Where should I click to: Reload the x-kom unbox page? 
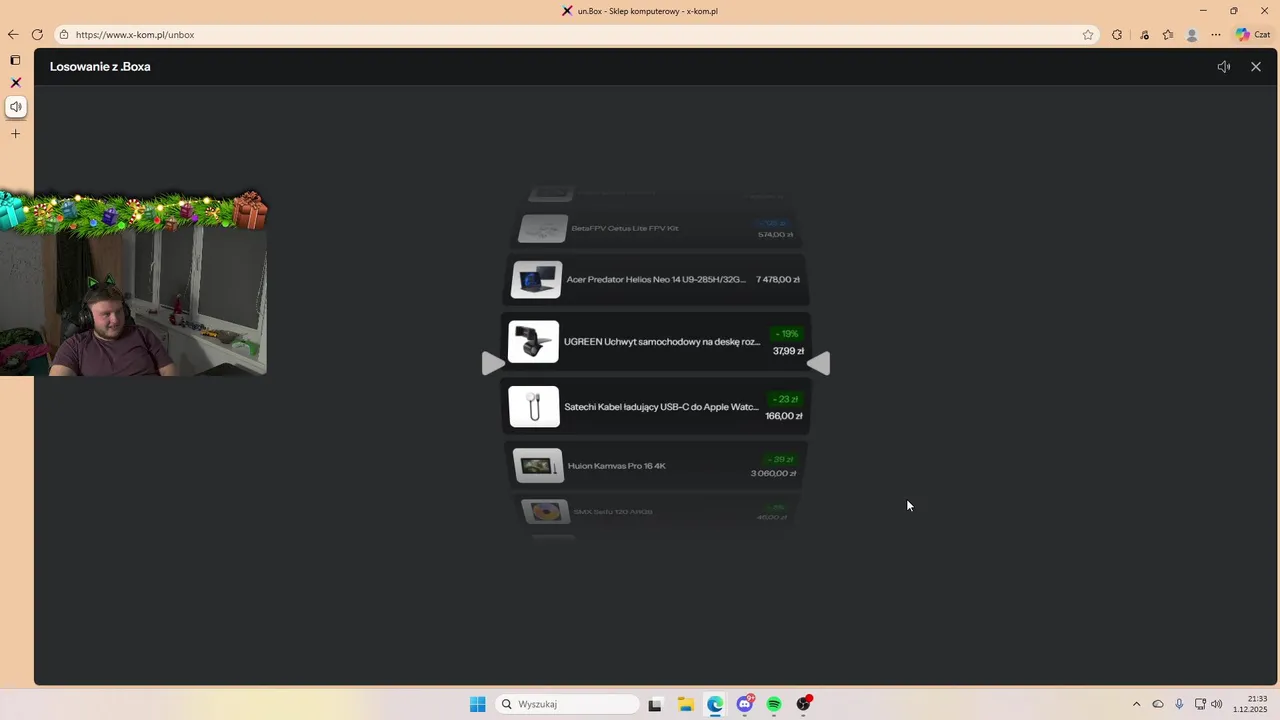[x=37, y=34]
